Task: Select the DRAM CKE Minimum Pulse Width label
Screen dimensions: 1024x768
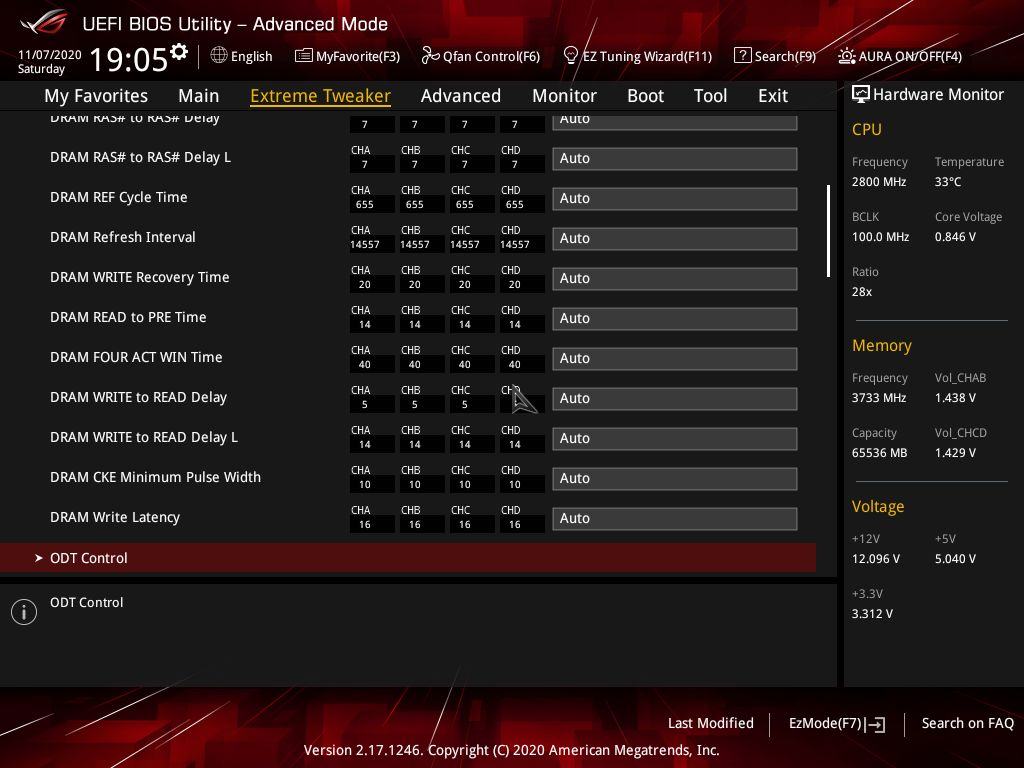Action: pyautogui.click(x=155, y=477)
